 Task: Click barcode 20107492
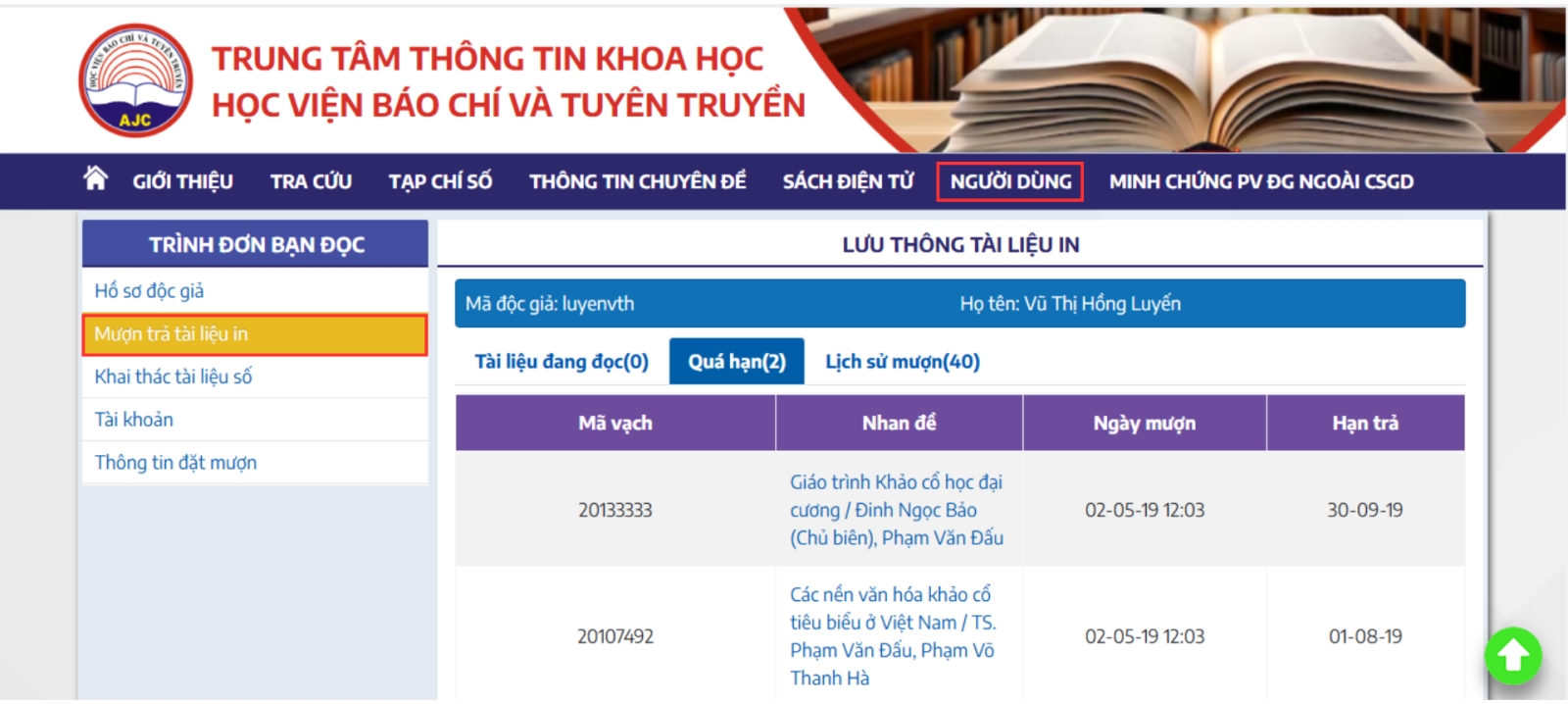coord(615,636)
